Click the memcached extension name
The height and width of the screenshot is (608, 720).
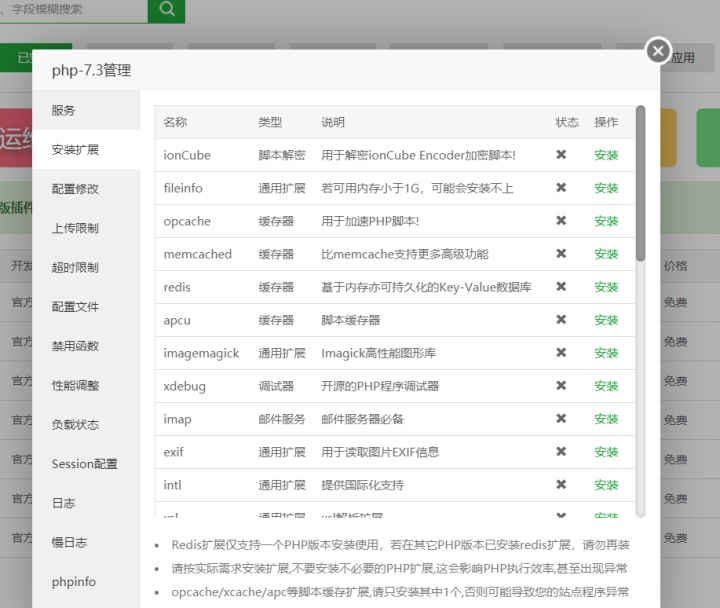tap(197, 254)
